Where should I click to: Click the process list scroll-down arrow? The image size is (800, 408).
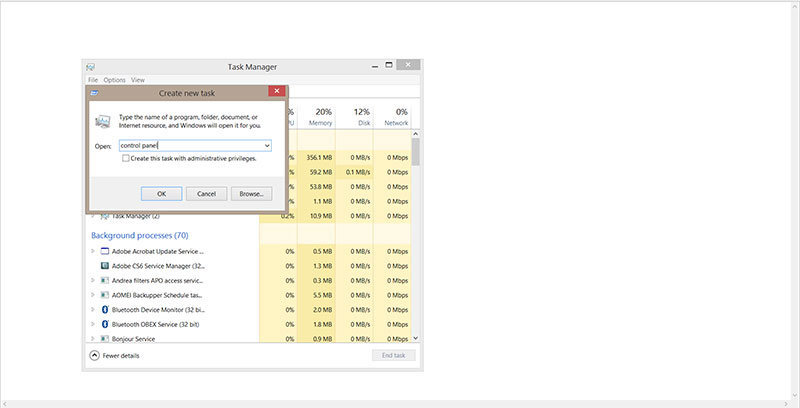[x=415, y=338]
